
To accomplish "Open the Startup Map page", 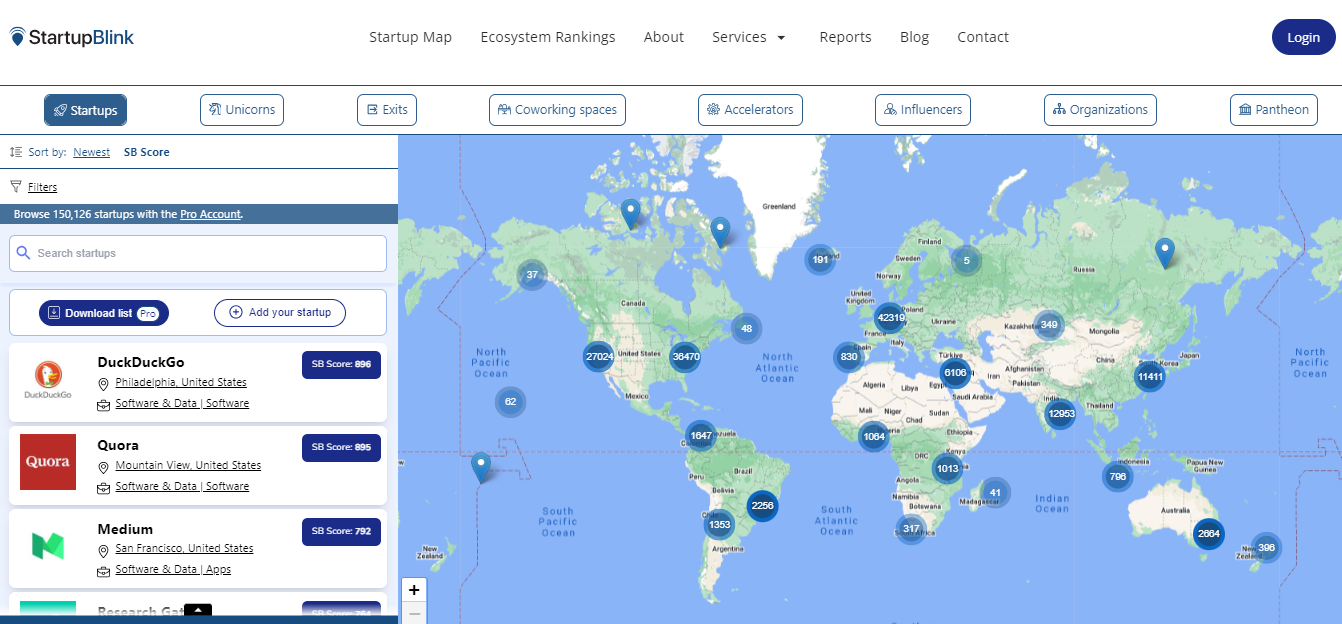I will [x=410, y=37].
